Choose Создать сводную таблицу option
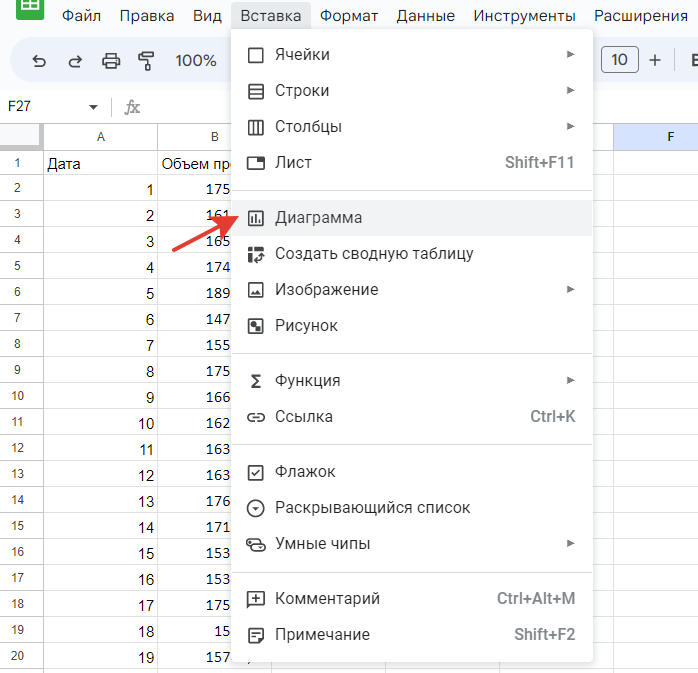 point(373,253)
